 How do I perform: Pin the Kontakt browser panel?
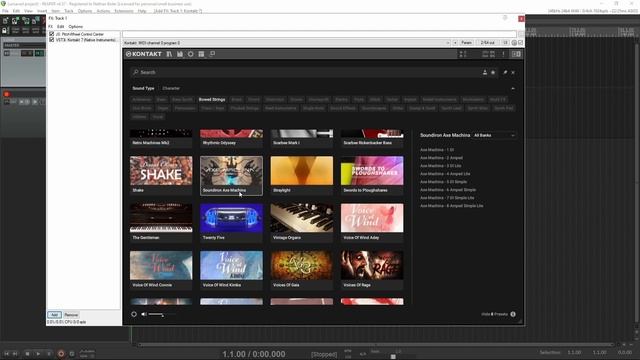[505, 72]
